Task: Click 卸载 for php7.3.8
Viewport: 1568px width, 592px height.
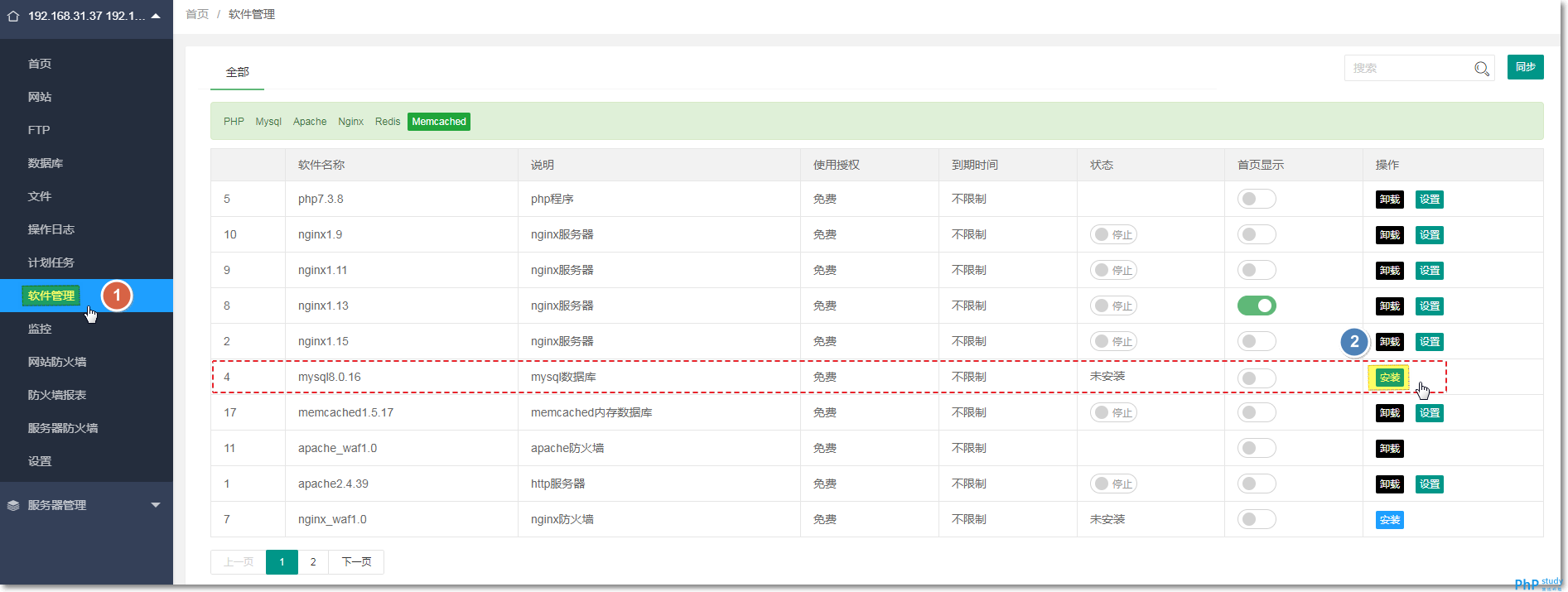Action: point(1389,200)
